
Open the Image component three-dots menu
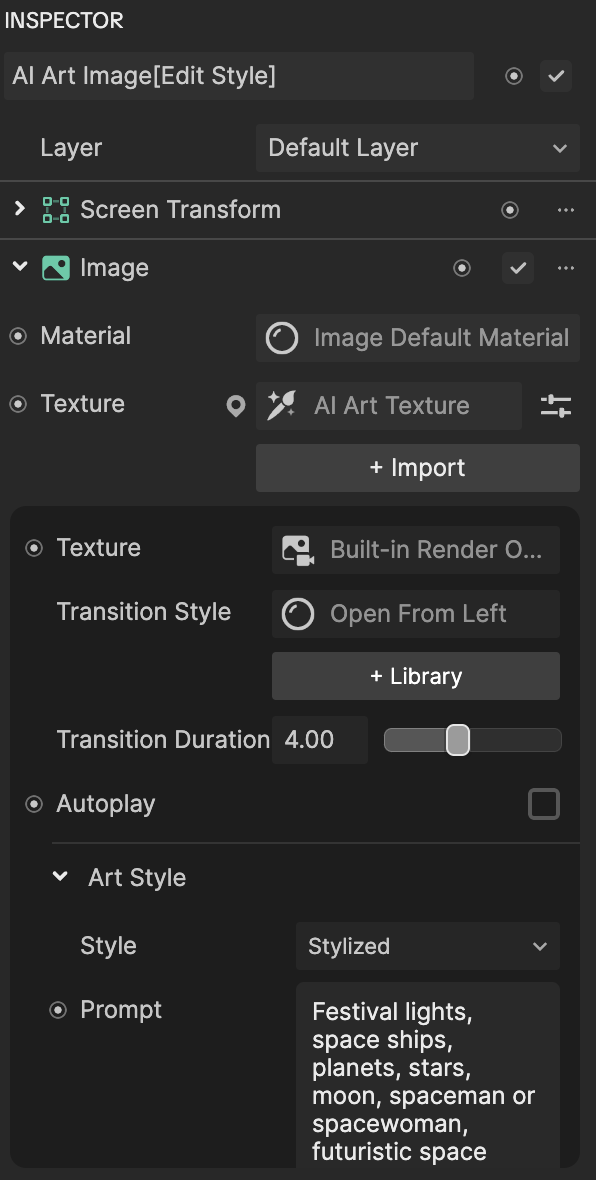click(566, 268)
